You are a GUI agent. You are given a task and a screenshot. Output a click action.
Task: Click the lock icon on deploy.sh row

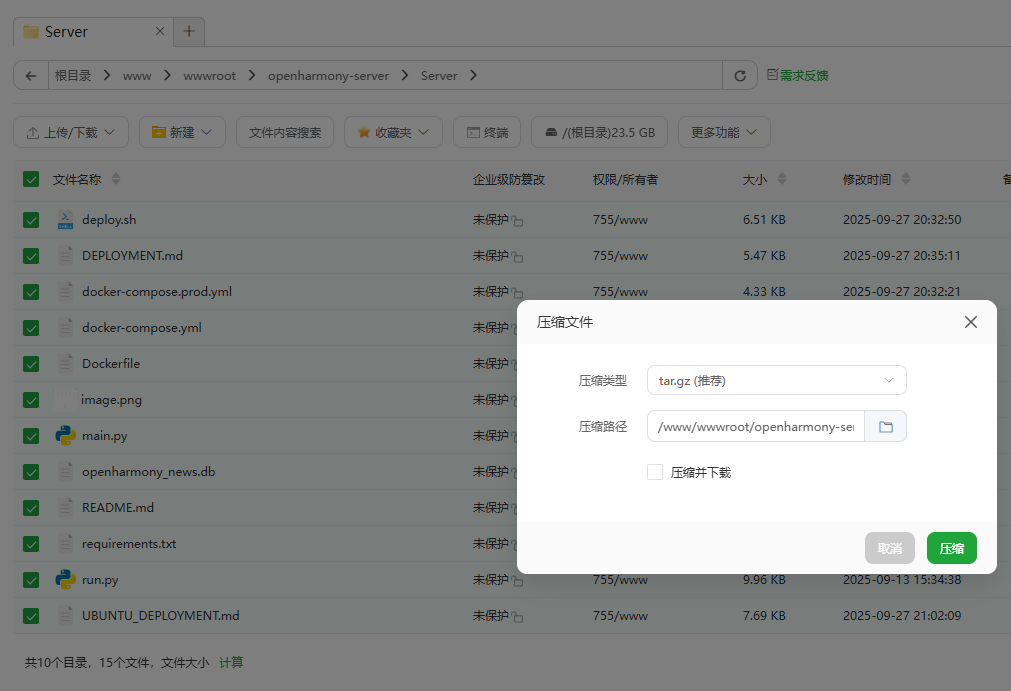[x=518, y=221]
